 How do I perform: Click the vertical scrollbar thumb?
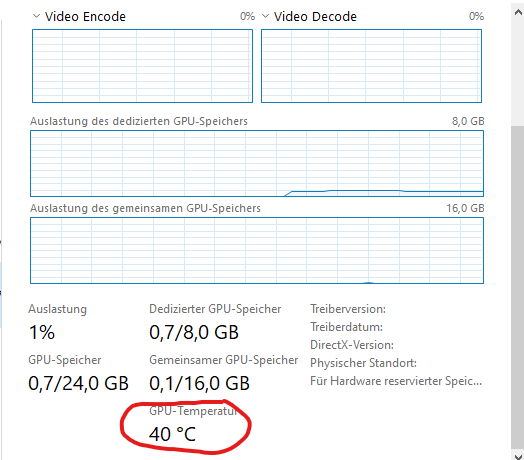(x=518, y=288)
